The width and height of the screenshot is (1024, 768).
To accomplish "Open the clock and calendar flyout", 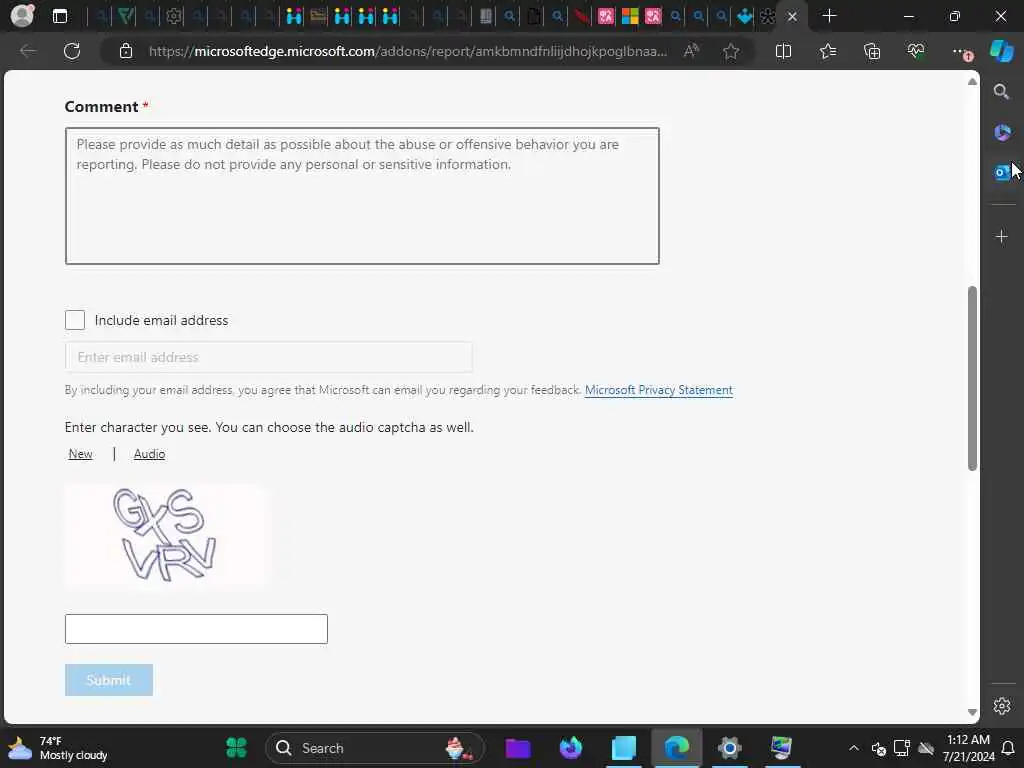I will coord(968,748).
